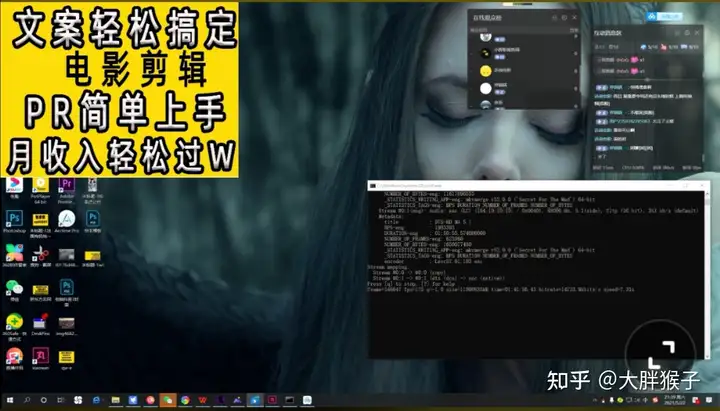This screenshot has height=411, width=720.
Task: Open the WeChat desktop shortcut
Action: click(14, 288)
